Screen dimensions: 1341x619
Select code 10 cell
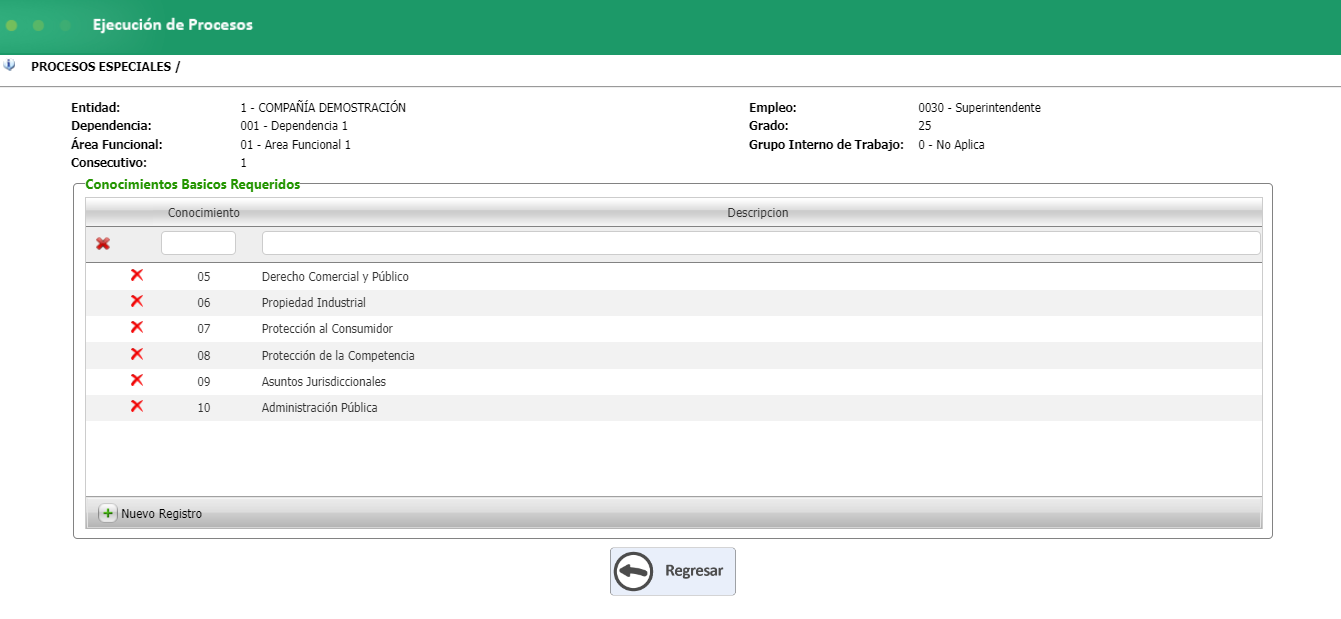coord(204,408)
